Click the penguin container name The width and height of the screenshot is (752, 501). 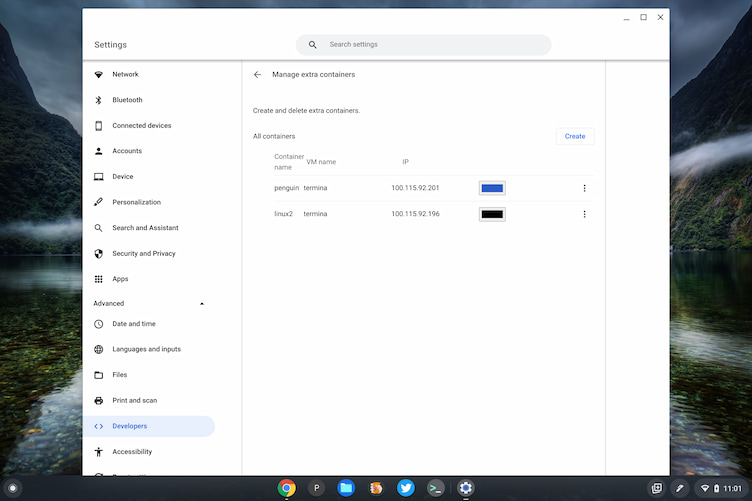click(x=286, y=188)
